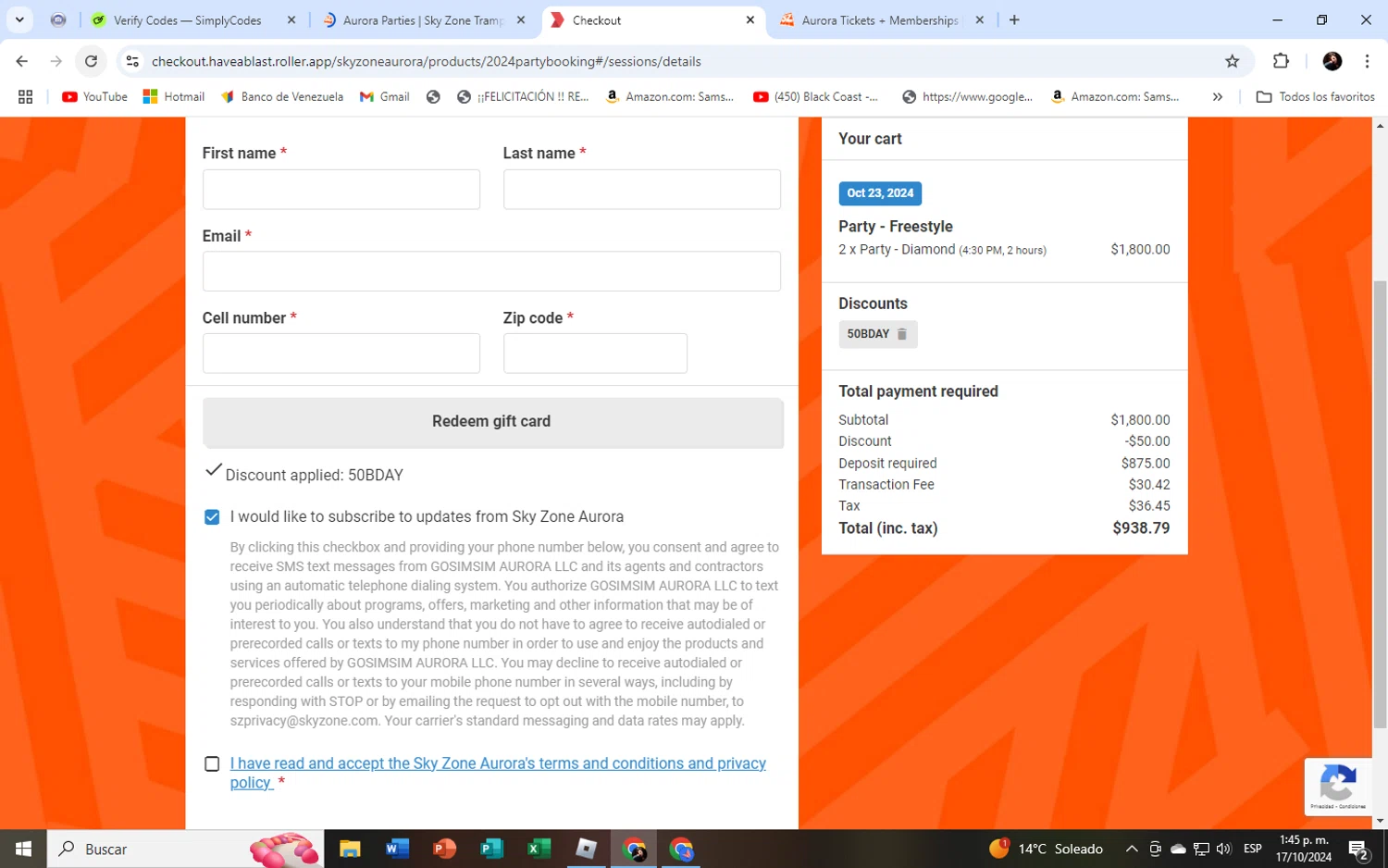Bookmark this page with the star icon
The height and width of the screenshot is (868, 1388).
pyautogui.click(x=1232, y=61)
